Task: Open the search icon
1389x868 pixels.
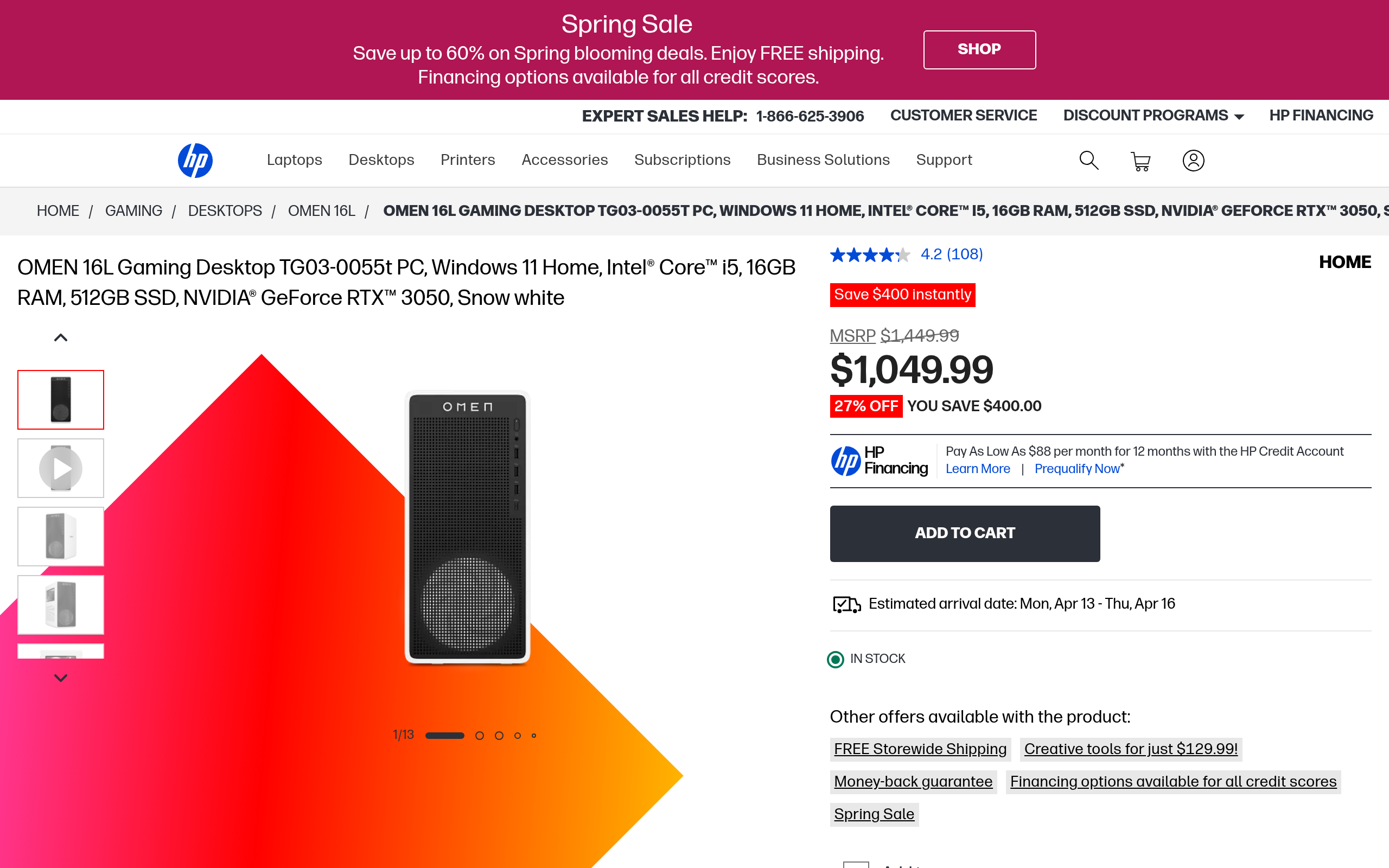Action: tap(1088, 160)
